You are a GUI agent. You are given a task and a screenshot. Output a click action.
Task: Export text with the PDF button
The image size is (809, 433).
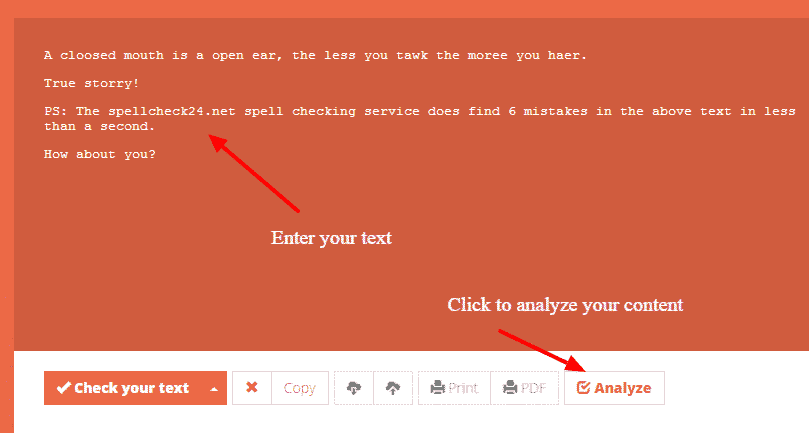525,388
